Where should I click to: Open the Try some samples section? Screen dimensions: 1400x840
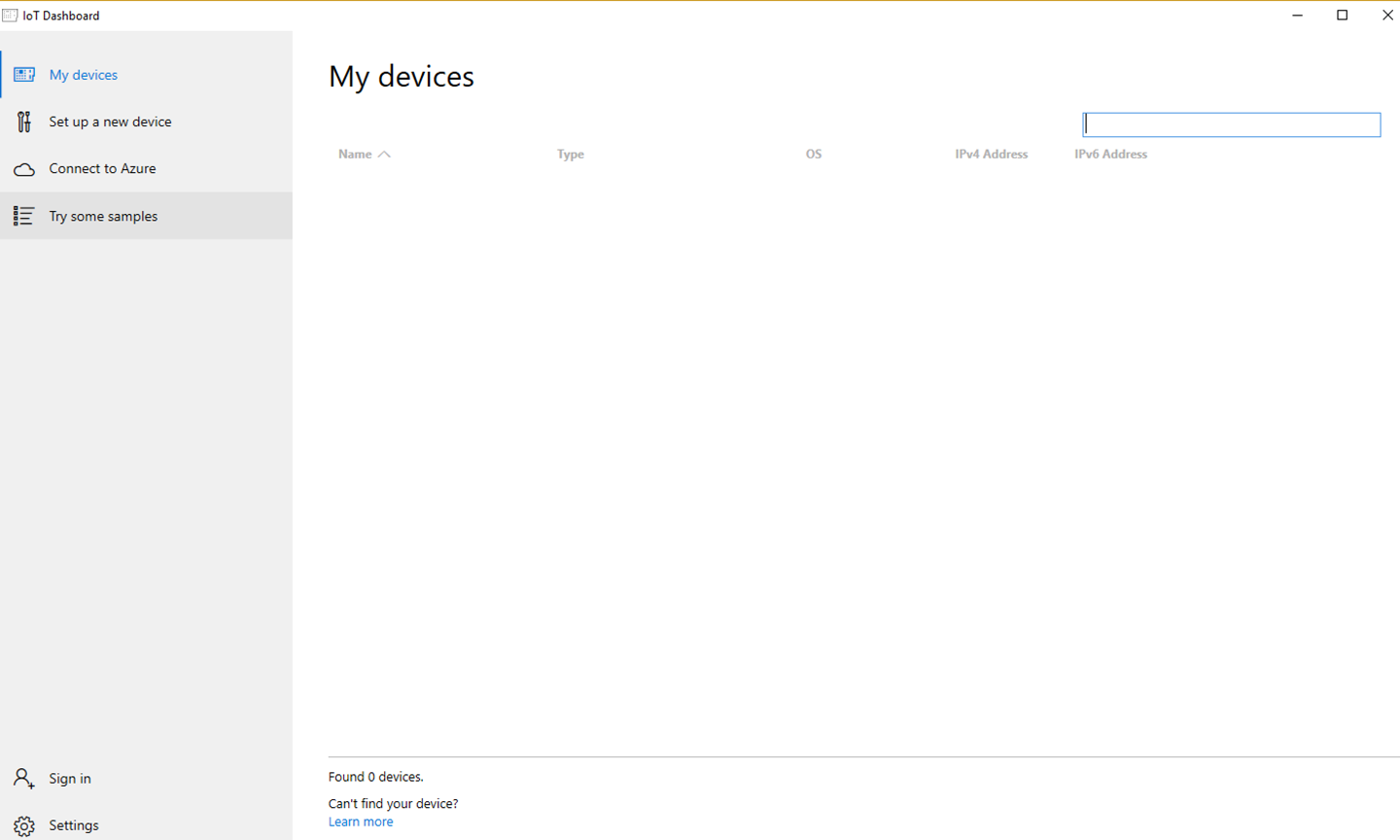tap(103, 216)
